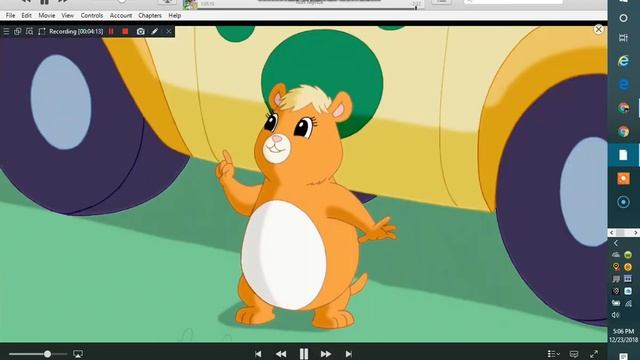Viewport: 640px width, 360px height.
Task: Open the subtitles and captions icon
Action: click(x=574, y=354)
